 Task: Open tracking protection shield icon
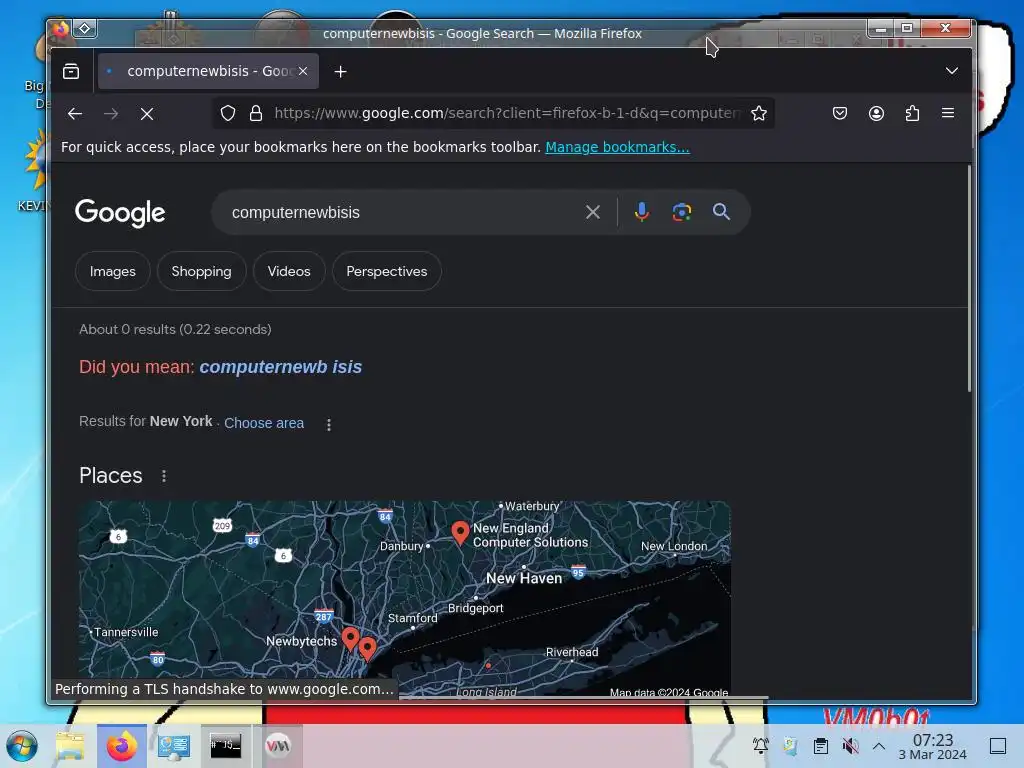click(227, 113)
